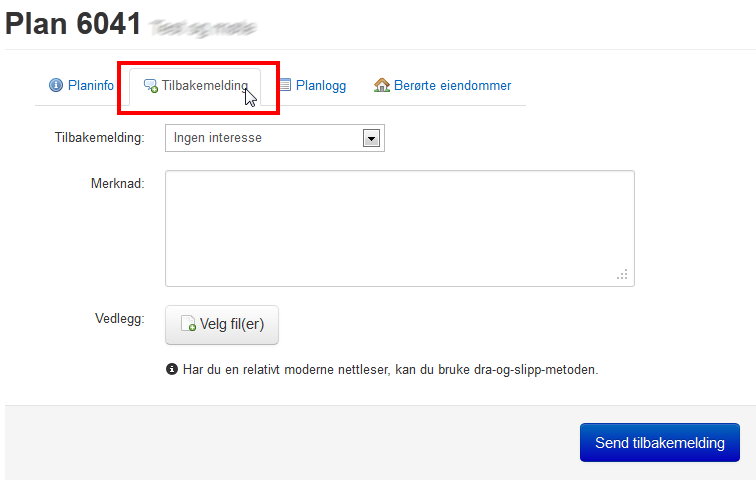Click the house icon beside Berørte eiendommer

382,86
